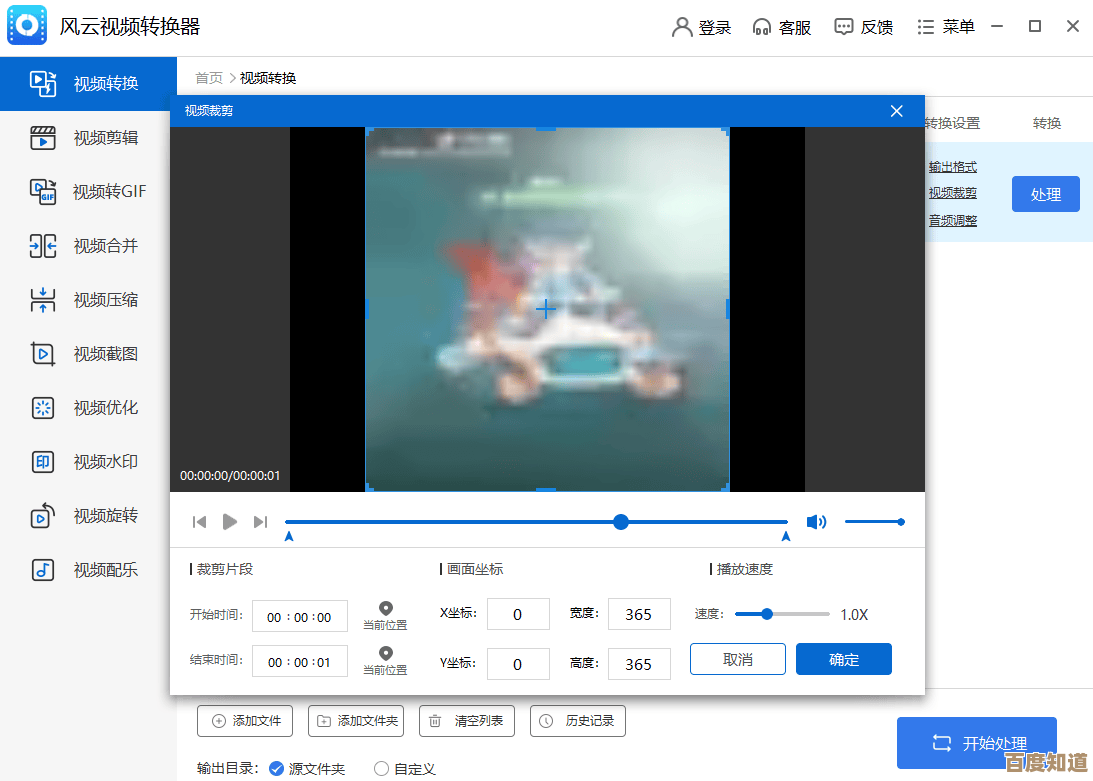Open the 菜单 menu in title bar
The width and height of the screenshot is (1093, 781).
(x=945, y=27)
